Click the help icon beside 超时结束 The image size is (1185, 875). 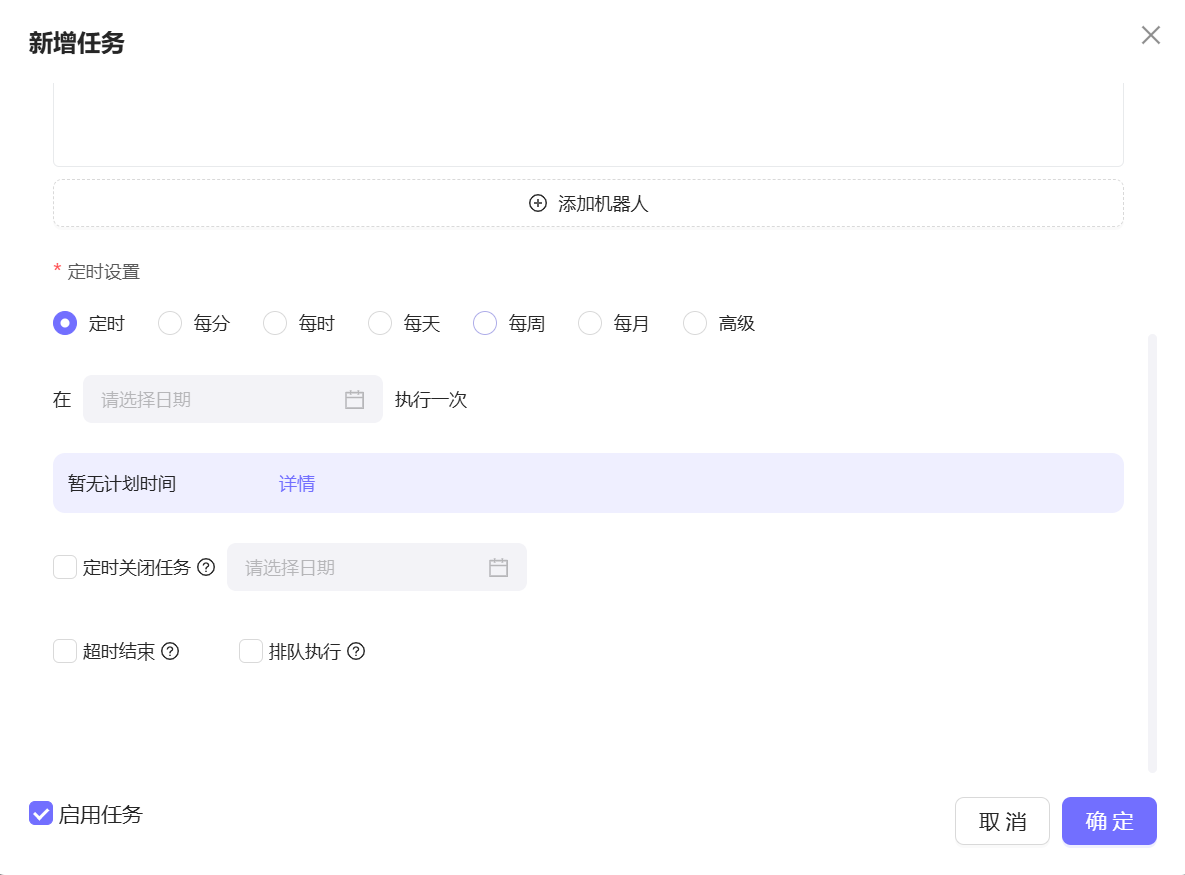[171, 651]
